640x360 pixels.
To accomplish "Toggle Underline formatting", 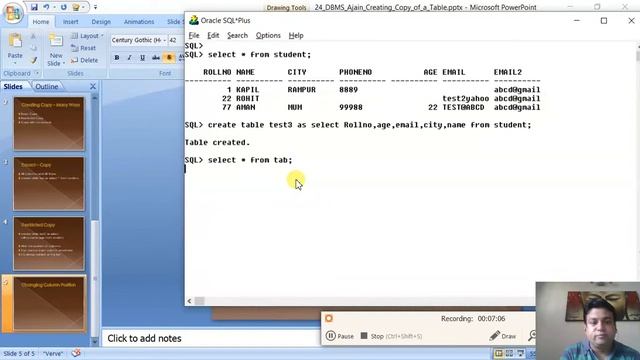I will coord(142,58).
